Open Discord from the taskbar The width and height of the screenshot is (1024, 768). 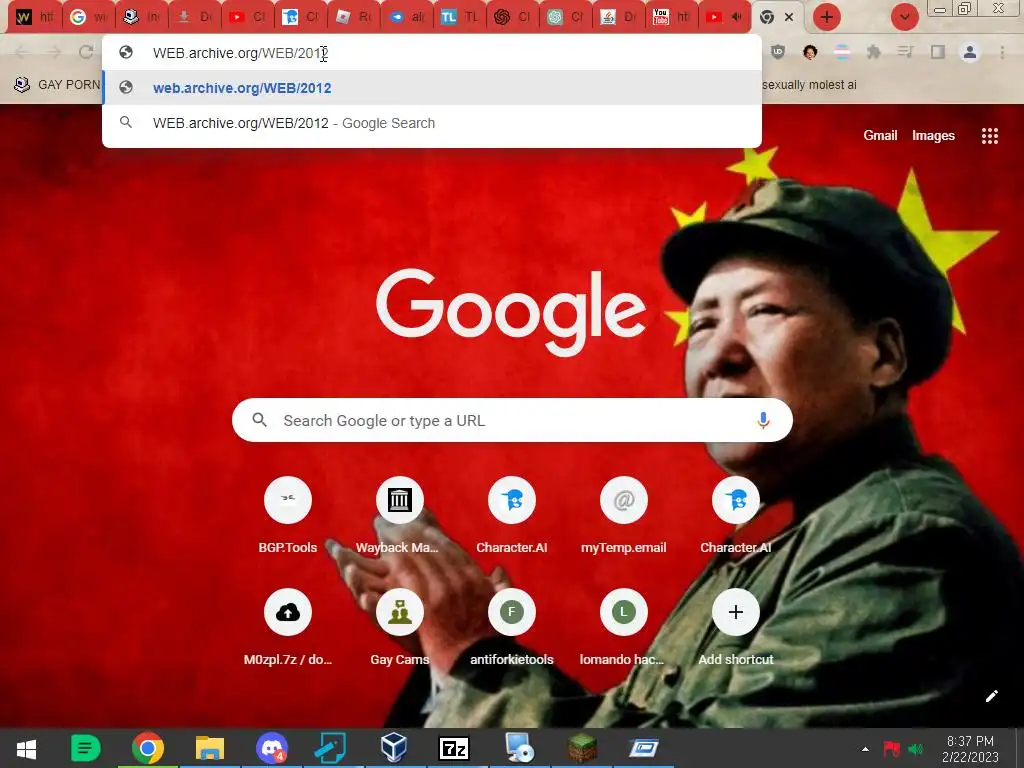click(x=272, y=748)
